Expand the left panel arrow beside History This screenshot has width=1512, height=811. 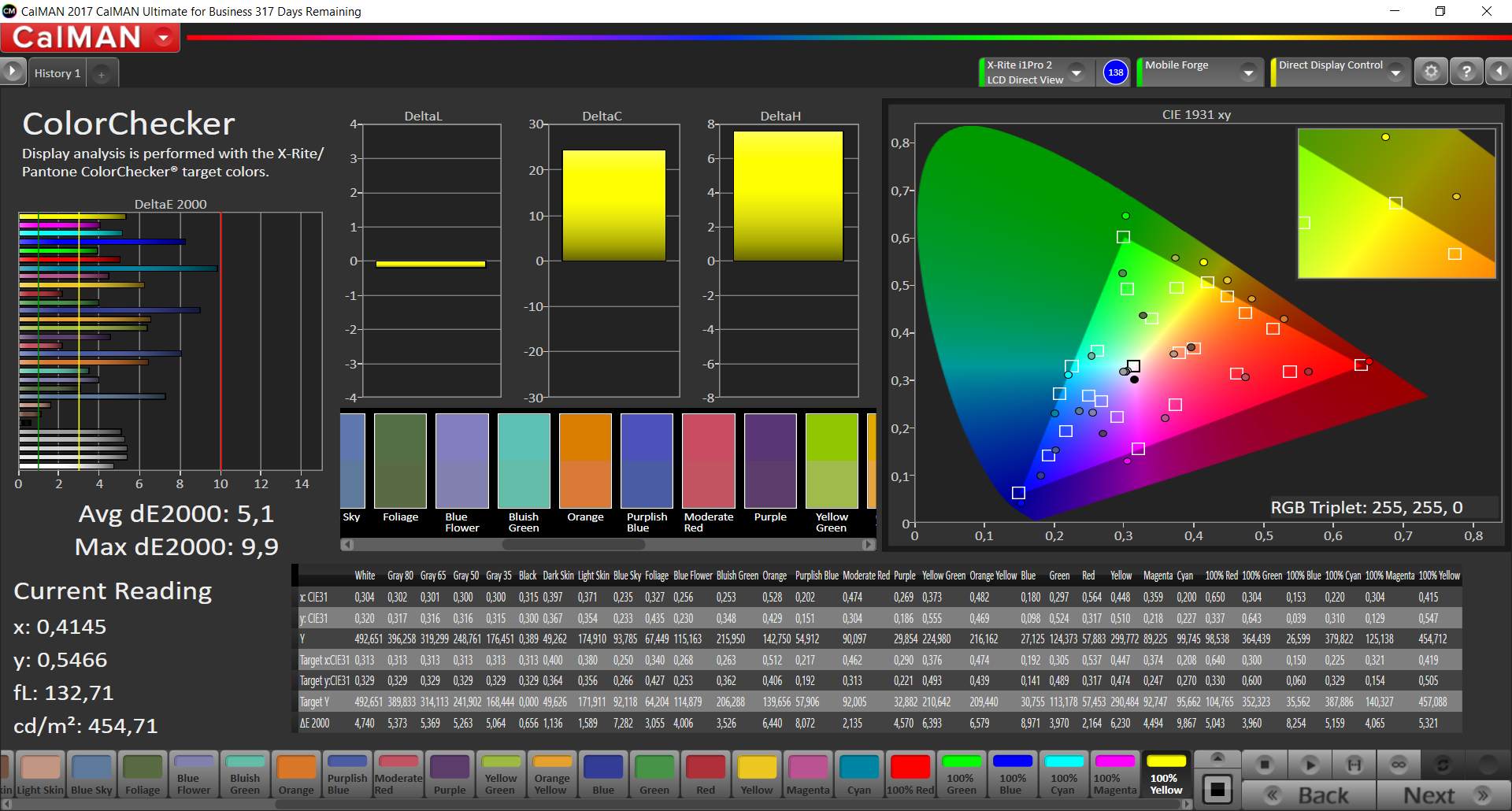(13, 72)
